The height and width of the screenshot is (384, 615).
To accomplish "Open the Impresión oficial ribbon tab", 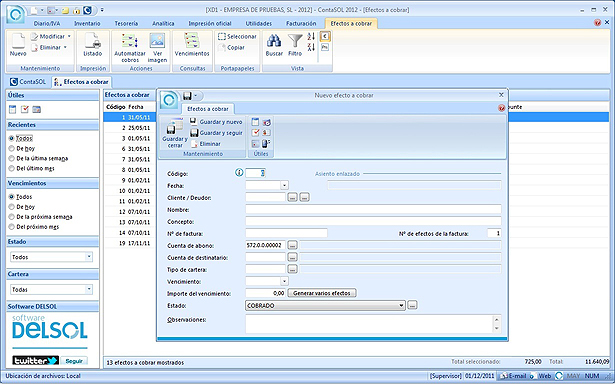I will pos(210,24).
